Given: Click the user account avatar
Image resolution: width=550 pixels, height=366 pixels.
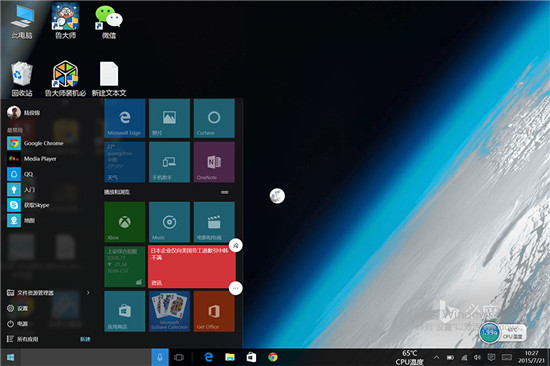Looking at the screenshot, I should click(14, 113).
